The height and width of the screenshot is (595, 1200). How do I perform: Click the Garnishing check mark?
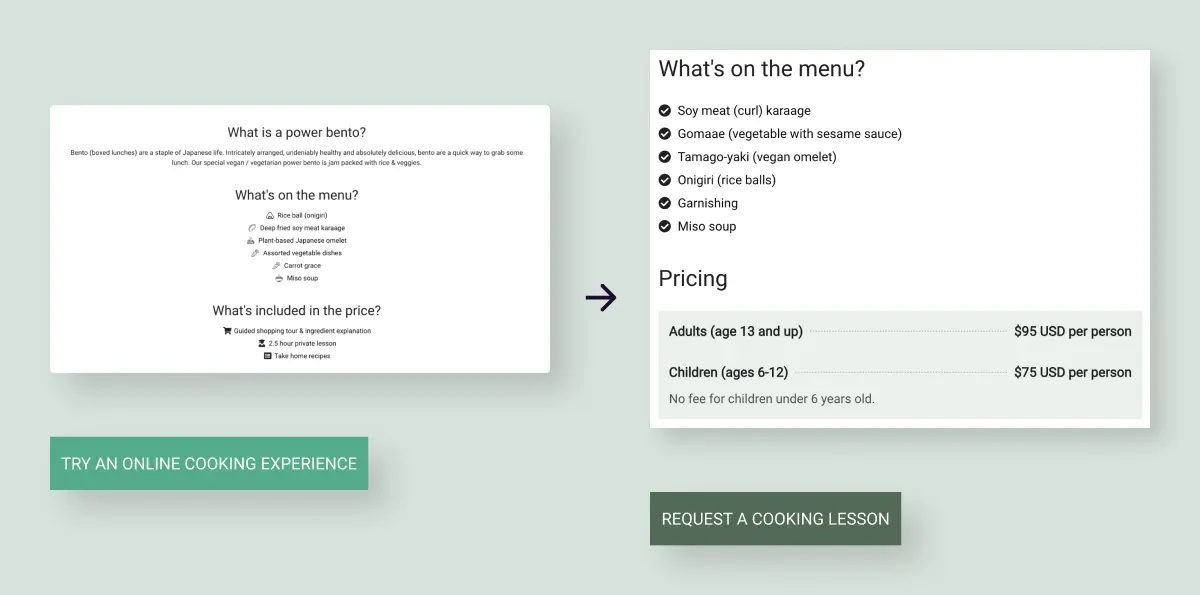pos(665,203)
